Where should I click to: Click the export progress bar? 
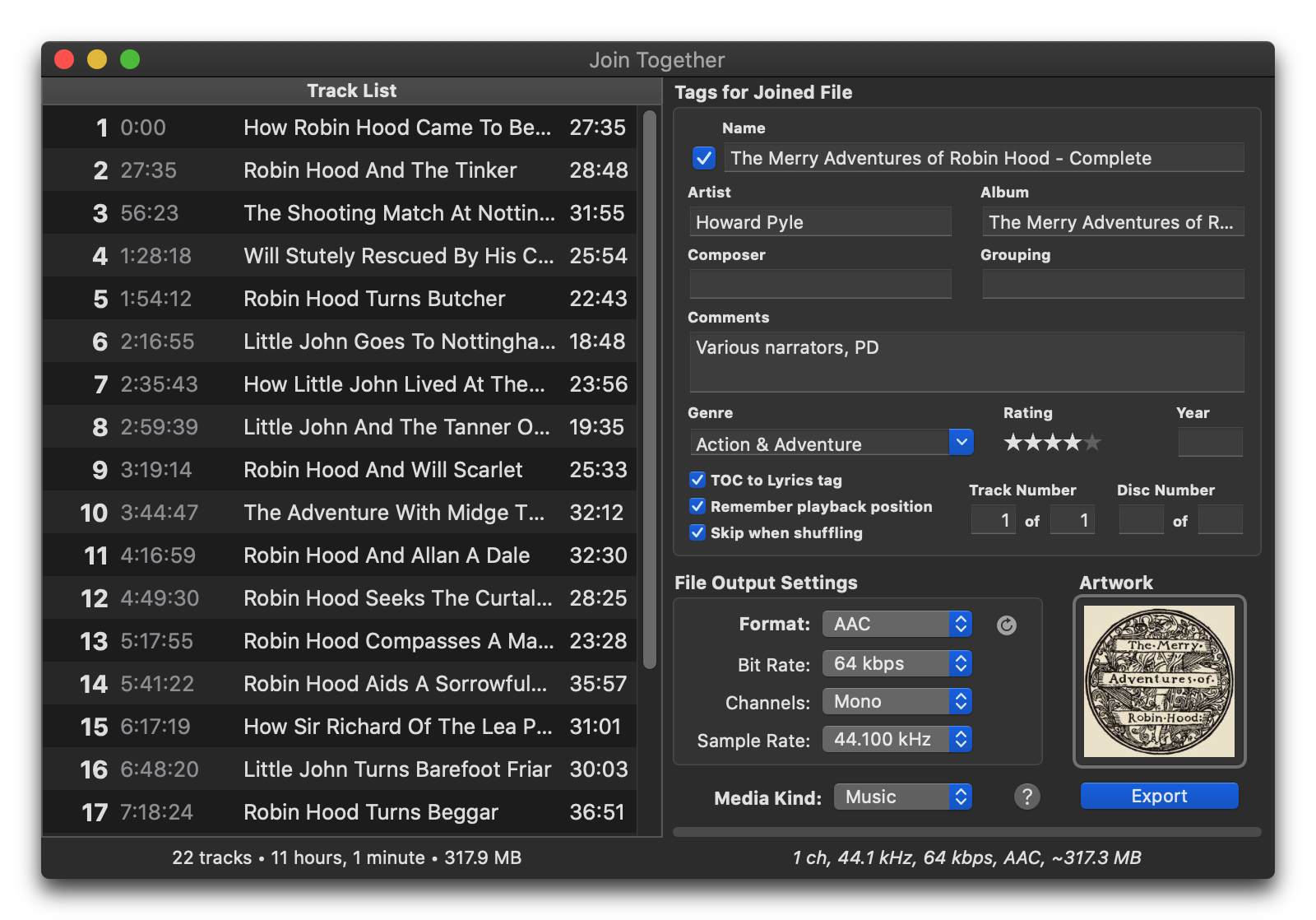[x=967, y=832]
